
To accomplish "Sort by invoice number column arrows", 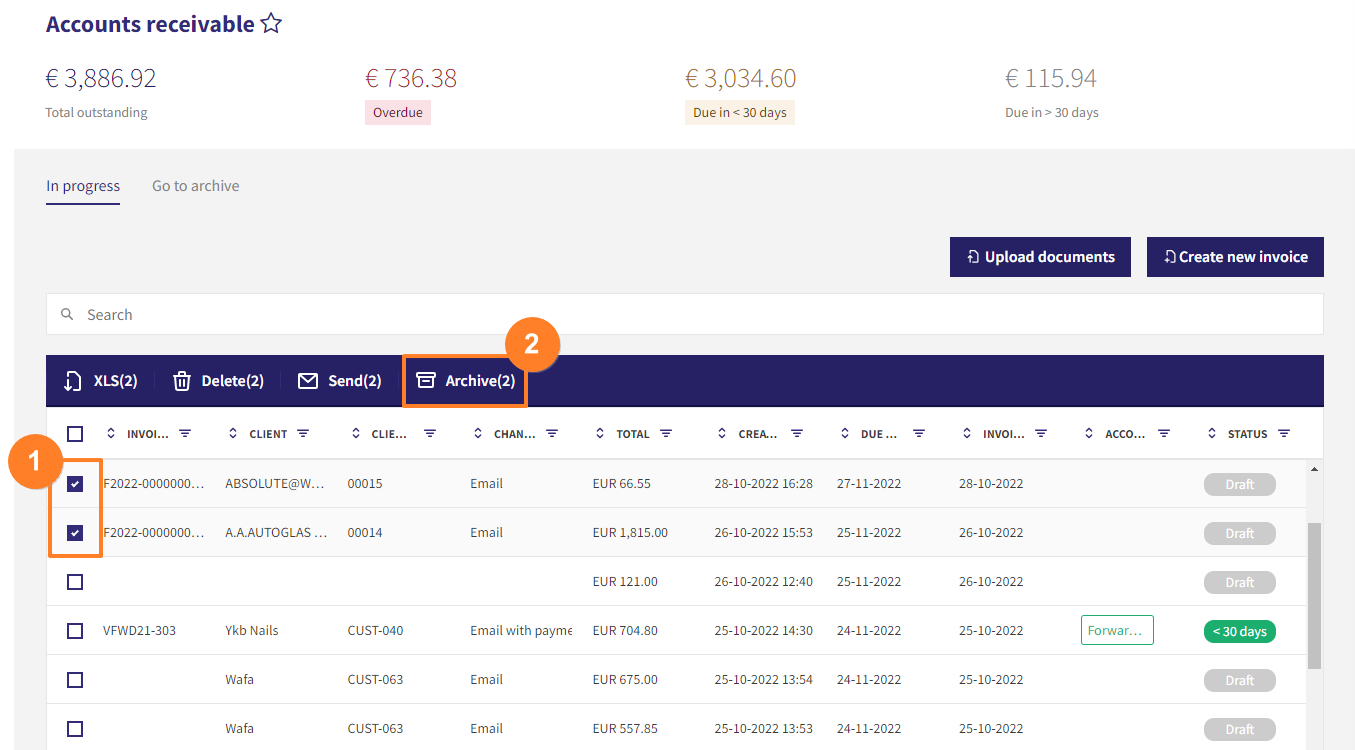I will pos(111,434).
